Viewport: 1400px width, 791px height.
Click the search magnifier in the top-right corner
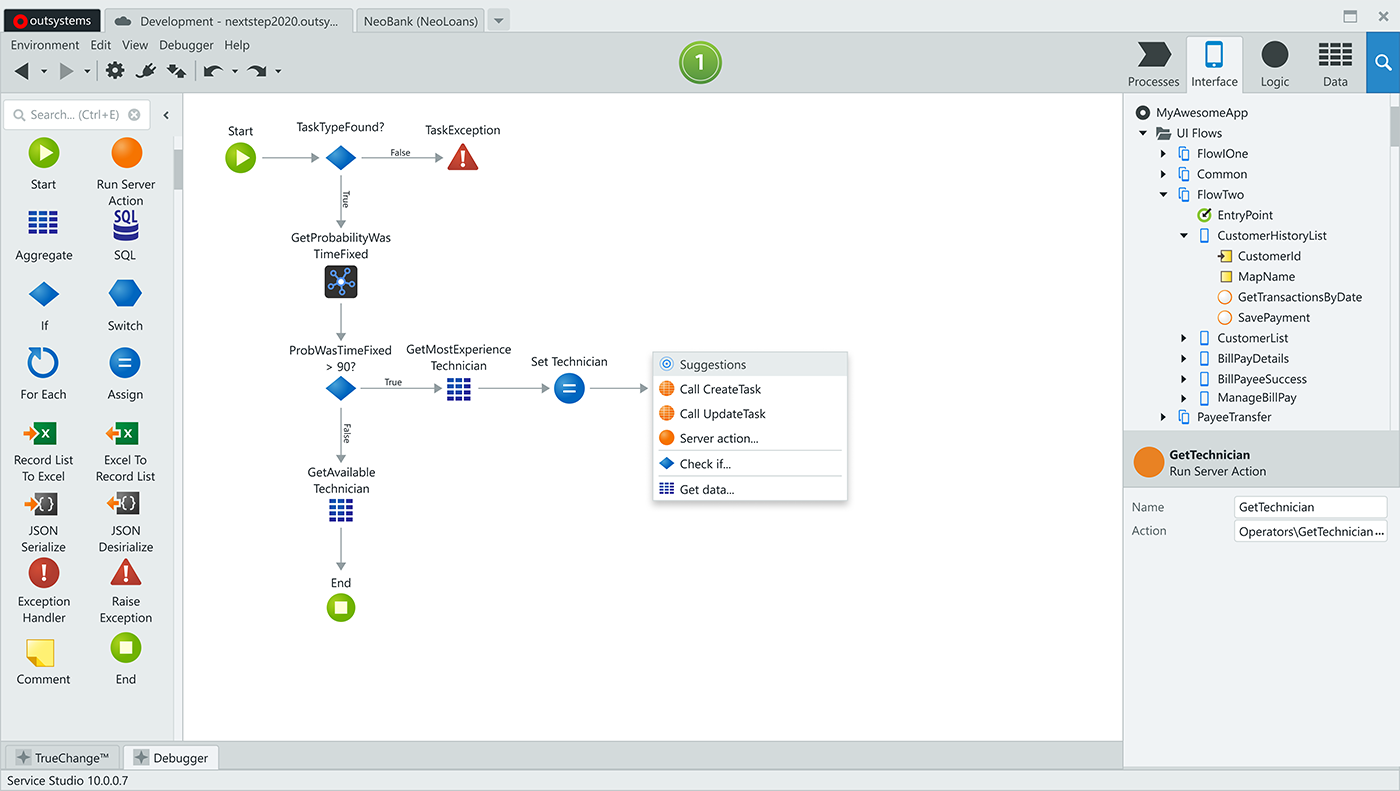coord(1383,62)
